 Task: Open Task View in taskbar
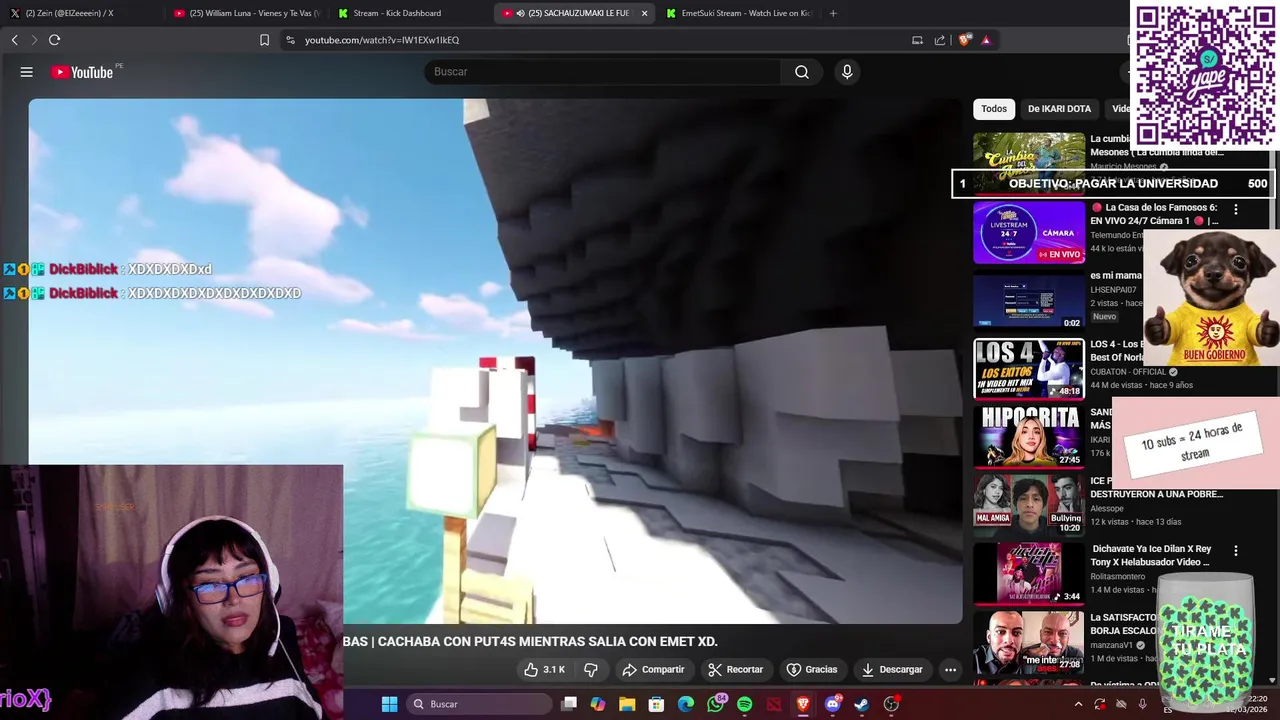click(x=569, y=704)
